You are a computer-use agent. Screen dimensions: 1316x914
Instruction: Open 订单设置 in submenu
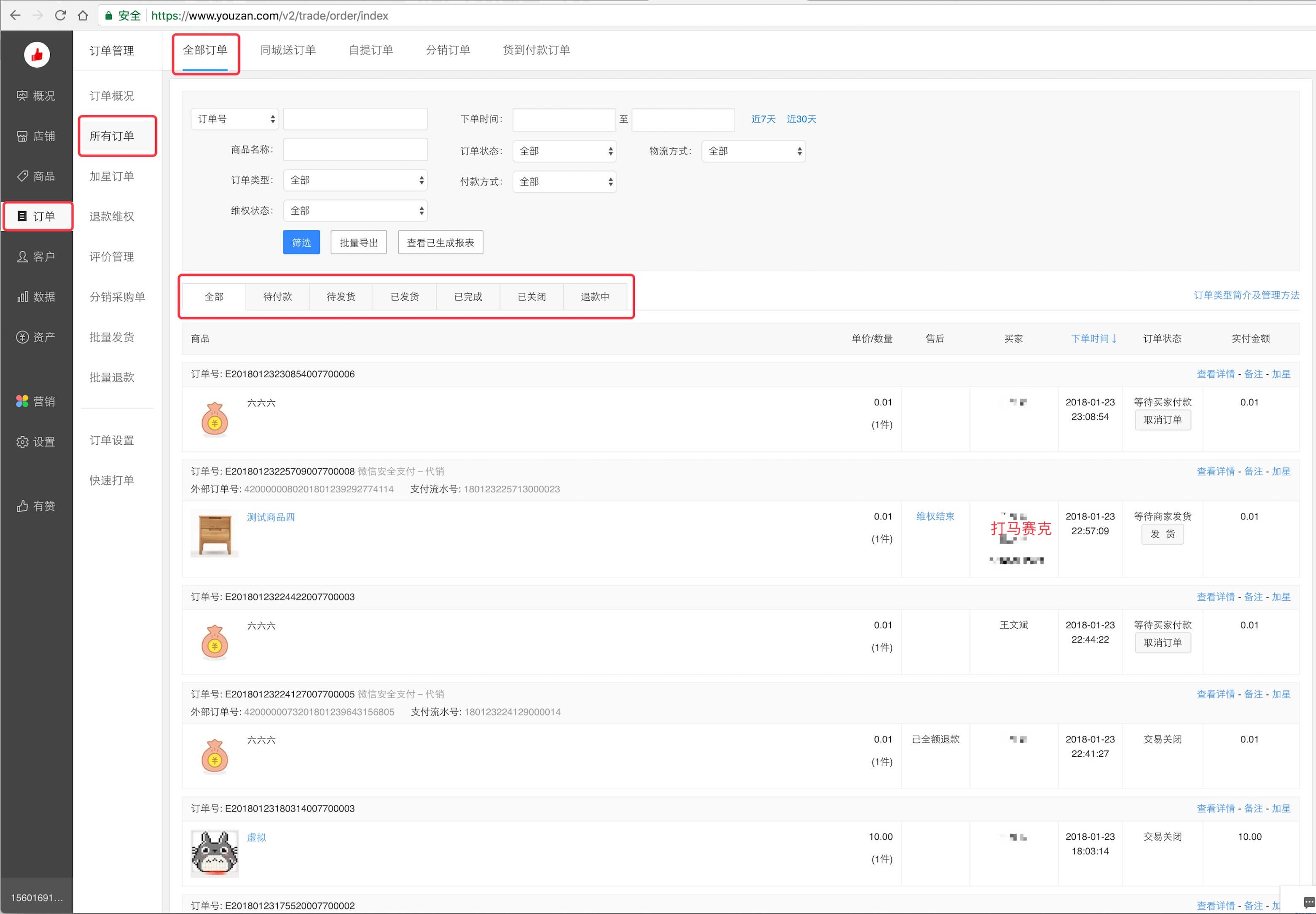[x=112, y=440]
